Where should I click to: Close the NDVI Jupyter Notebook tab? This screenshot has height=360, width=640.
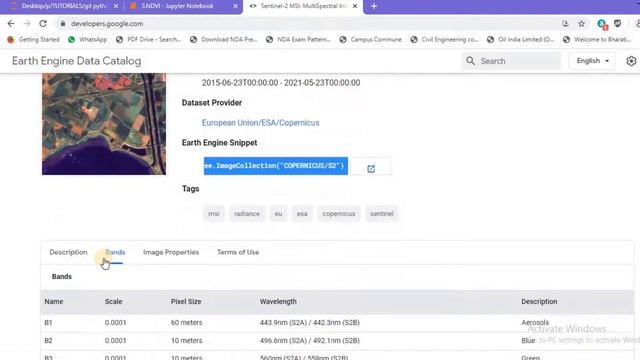[x=236, y=6]
